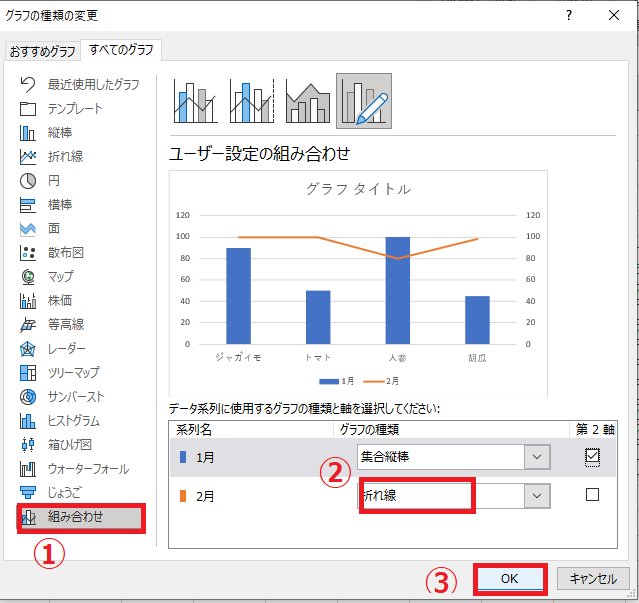639x603 pixels.
Task: Select the マップ map chart category
Action: coord(47,277)
